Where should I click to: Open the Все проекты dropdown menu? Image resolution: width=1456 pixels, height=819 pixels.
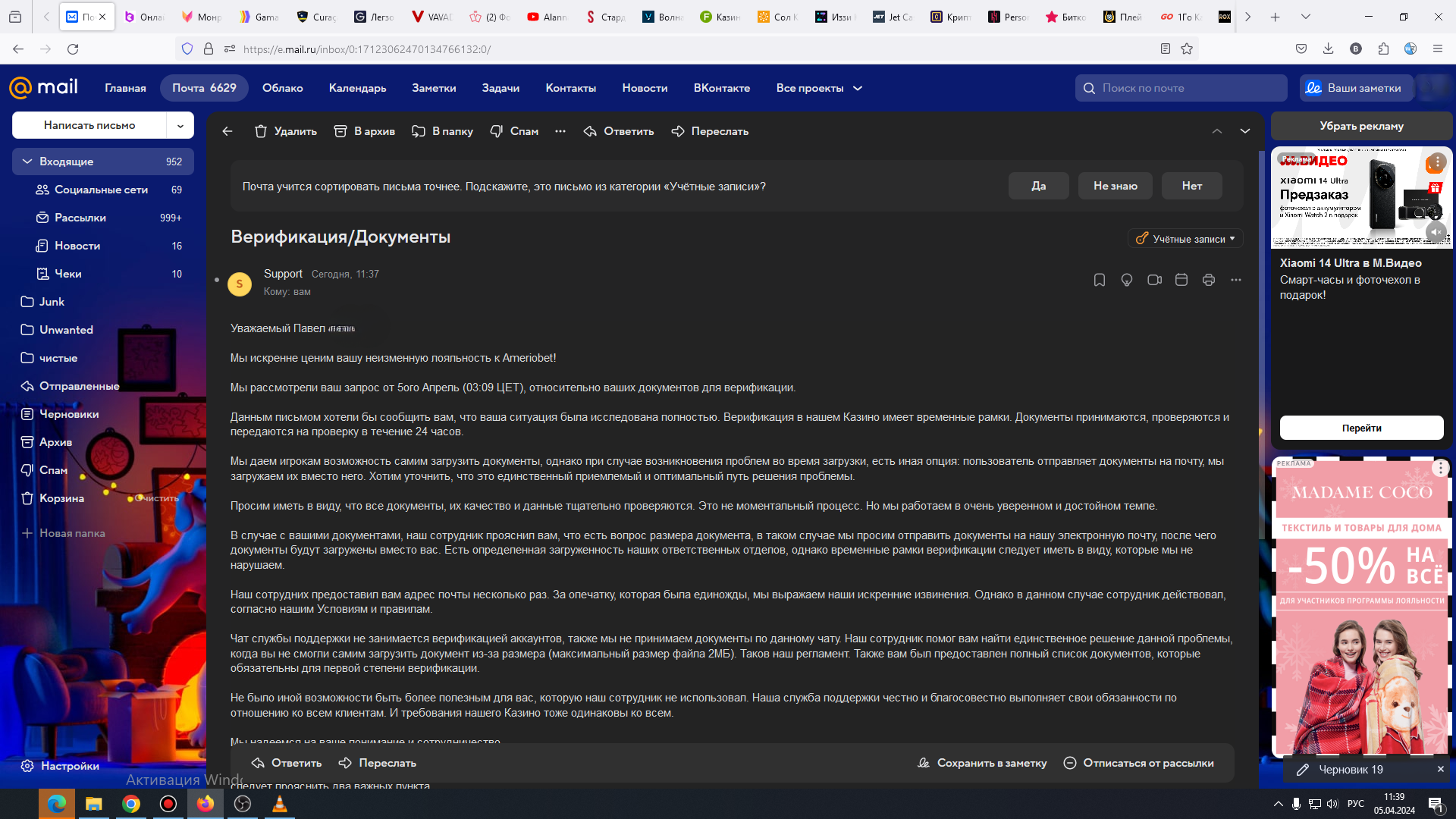819,88
